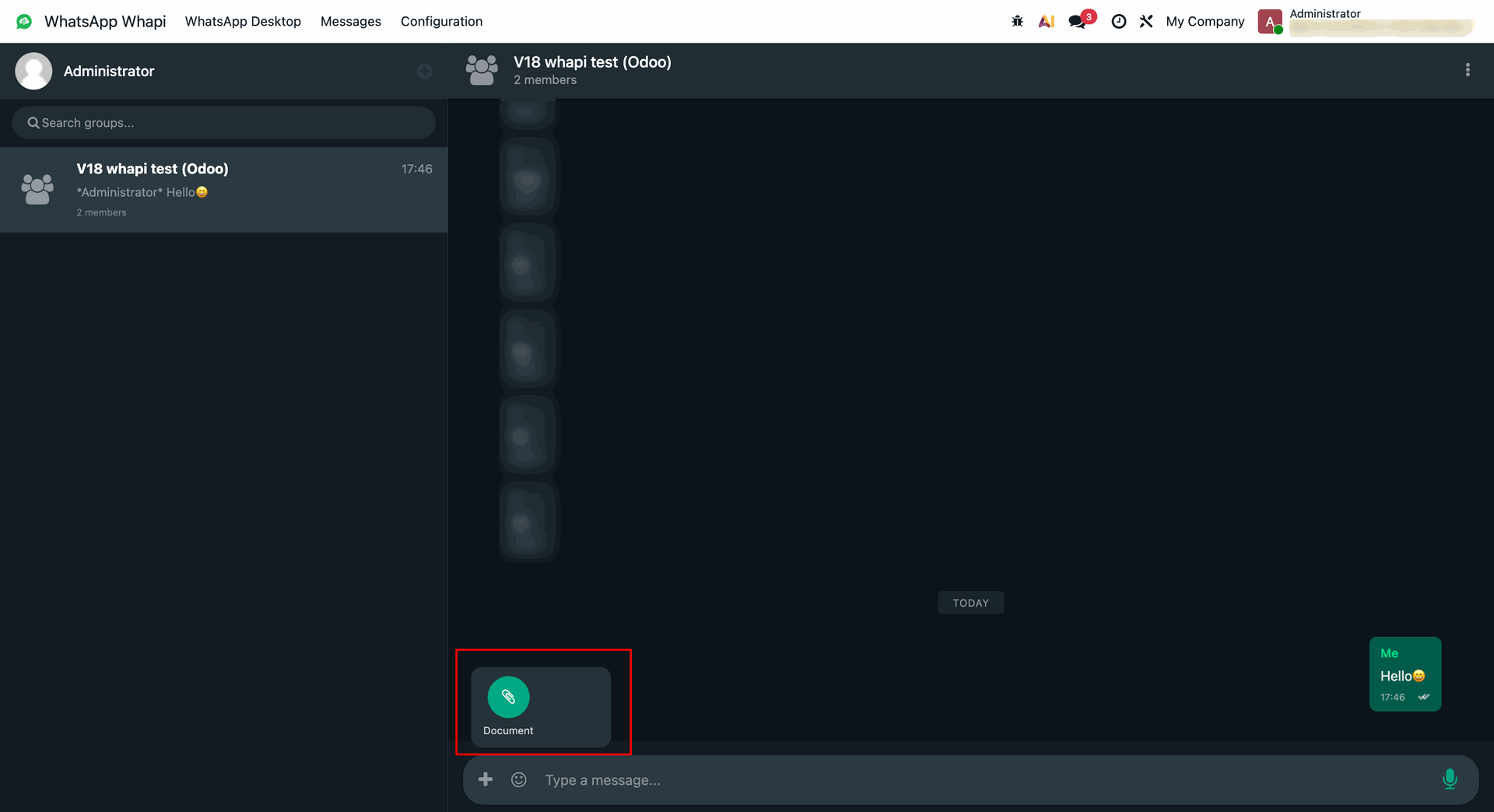Click the double-check read receipt icon

click(1423, 697)
